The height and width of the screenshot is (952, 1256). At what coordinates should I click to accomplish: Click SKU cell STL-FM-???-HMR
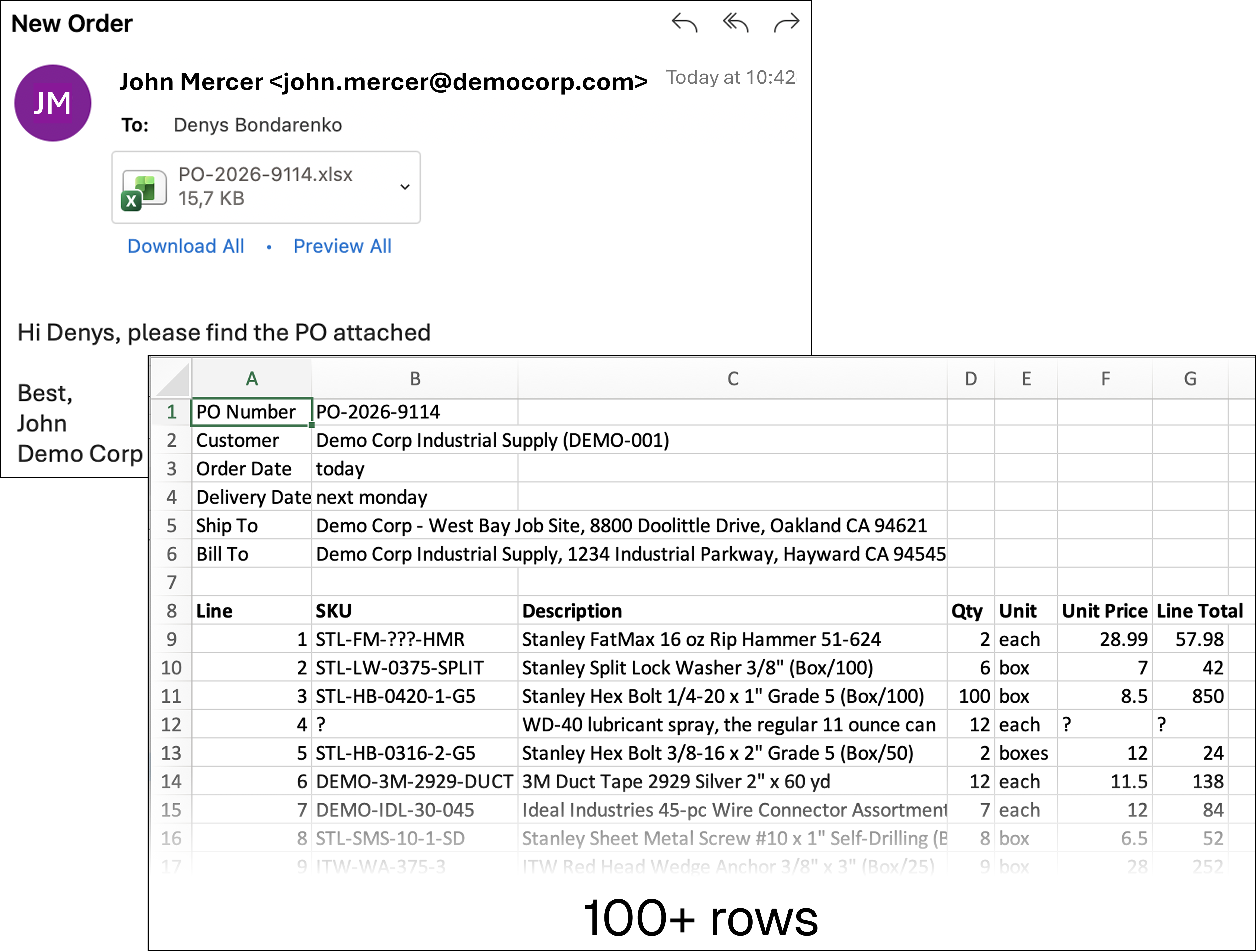[415, 639]
